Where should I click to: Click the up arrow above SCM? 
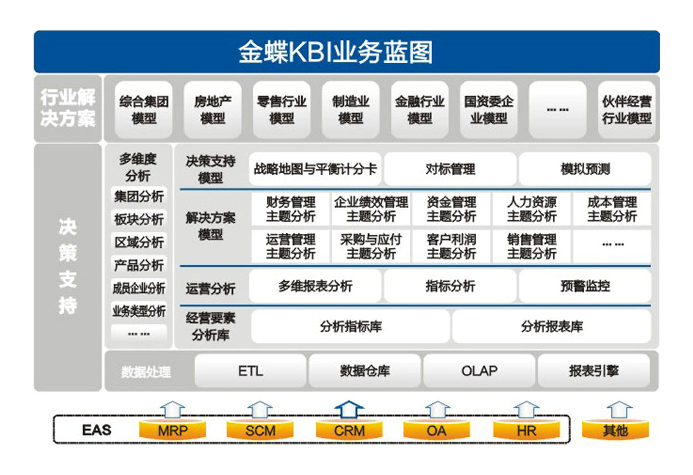[259, 410]
